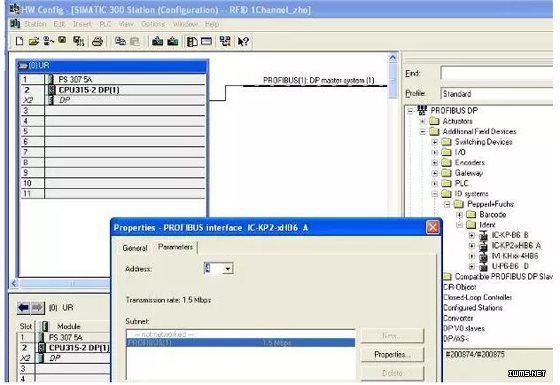This screenshot has width=560, height=385.
Task: Select the Closed-Loop Controller tree item
Action: (478, 297)
